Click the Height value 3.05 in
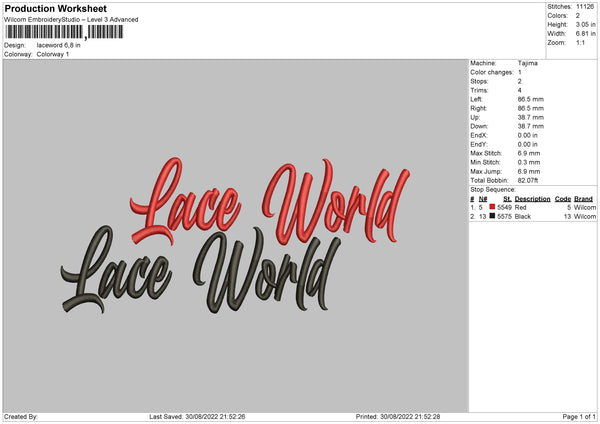The height and width of the screenshot is (424, 600). (585, 24)
